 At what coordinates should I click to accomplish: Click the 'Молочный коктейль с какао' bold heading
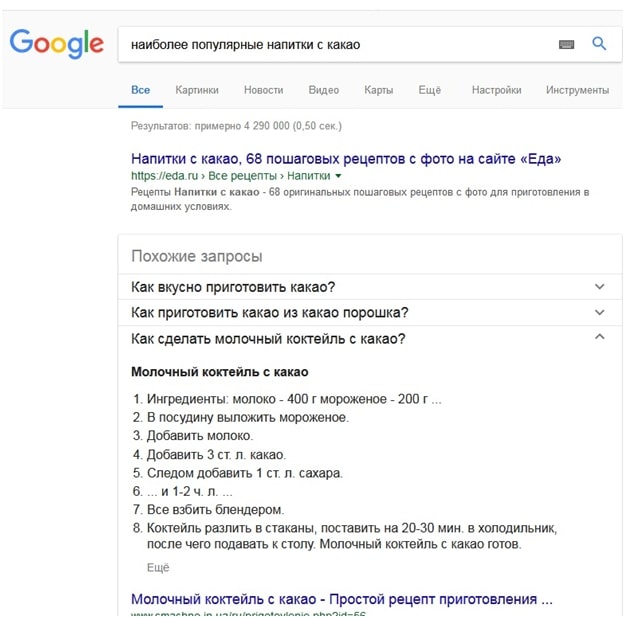pyautogui.click(x=219, y=372)
